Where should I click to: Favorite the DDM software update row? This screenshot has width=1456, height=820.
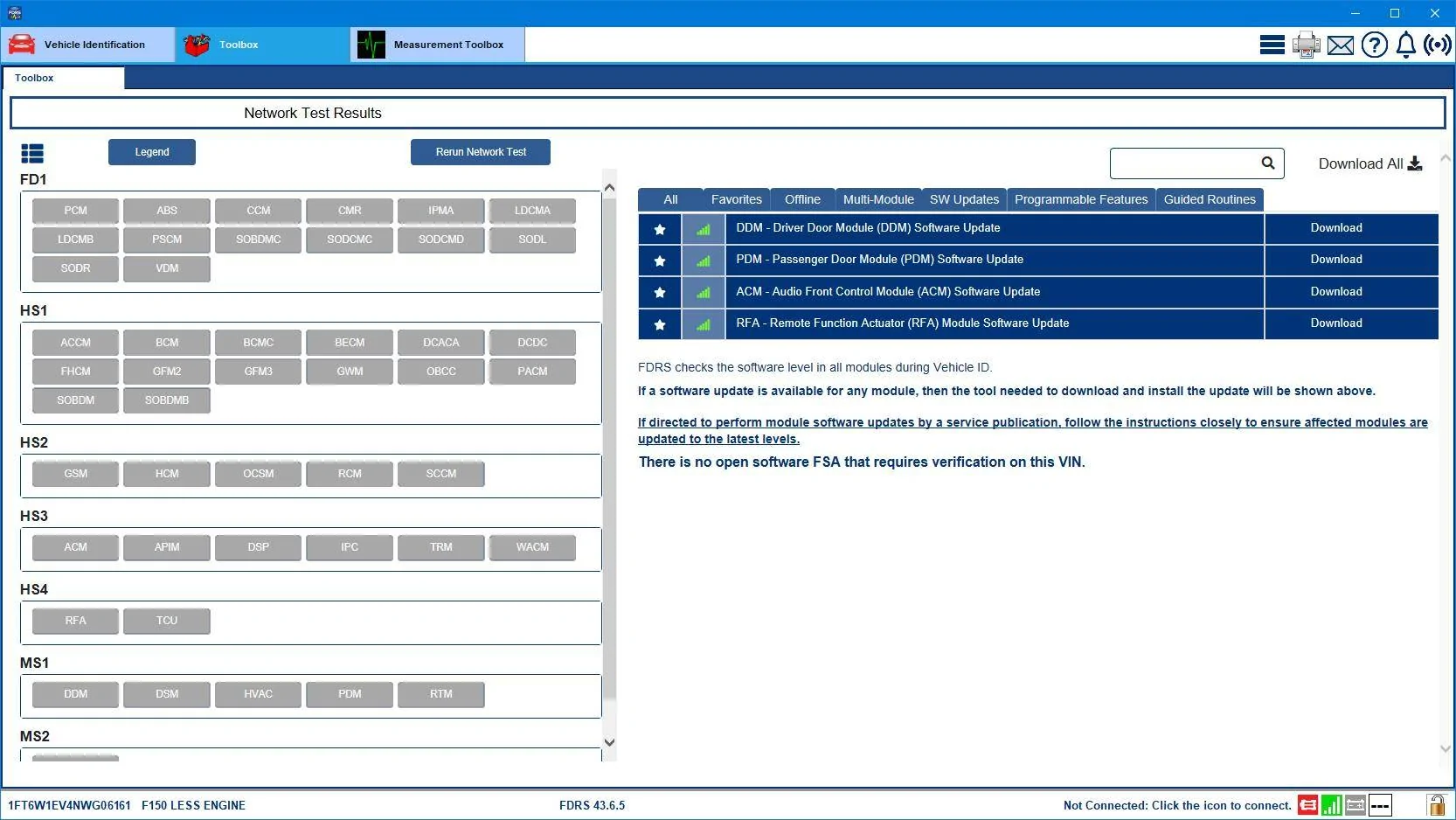pos(659,229)
